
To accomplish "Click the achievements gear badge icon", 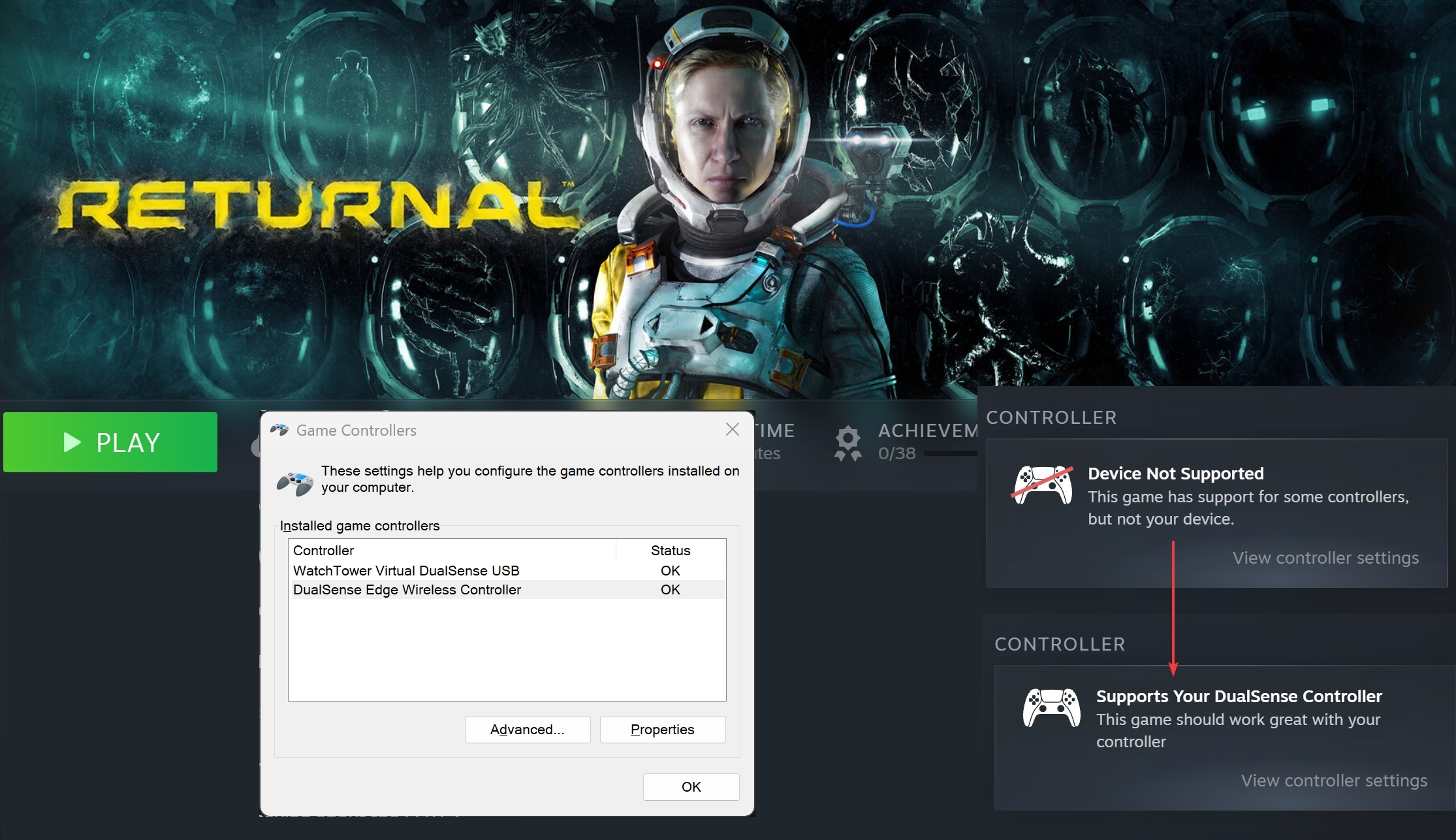I will coord(847,442).
